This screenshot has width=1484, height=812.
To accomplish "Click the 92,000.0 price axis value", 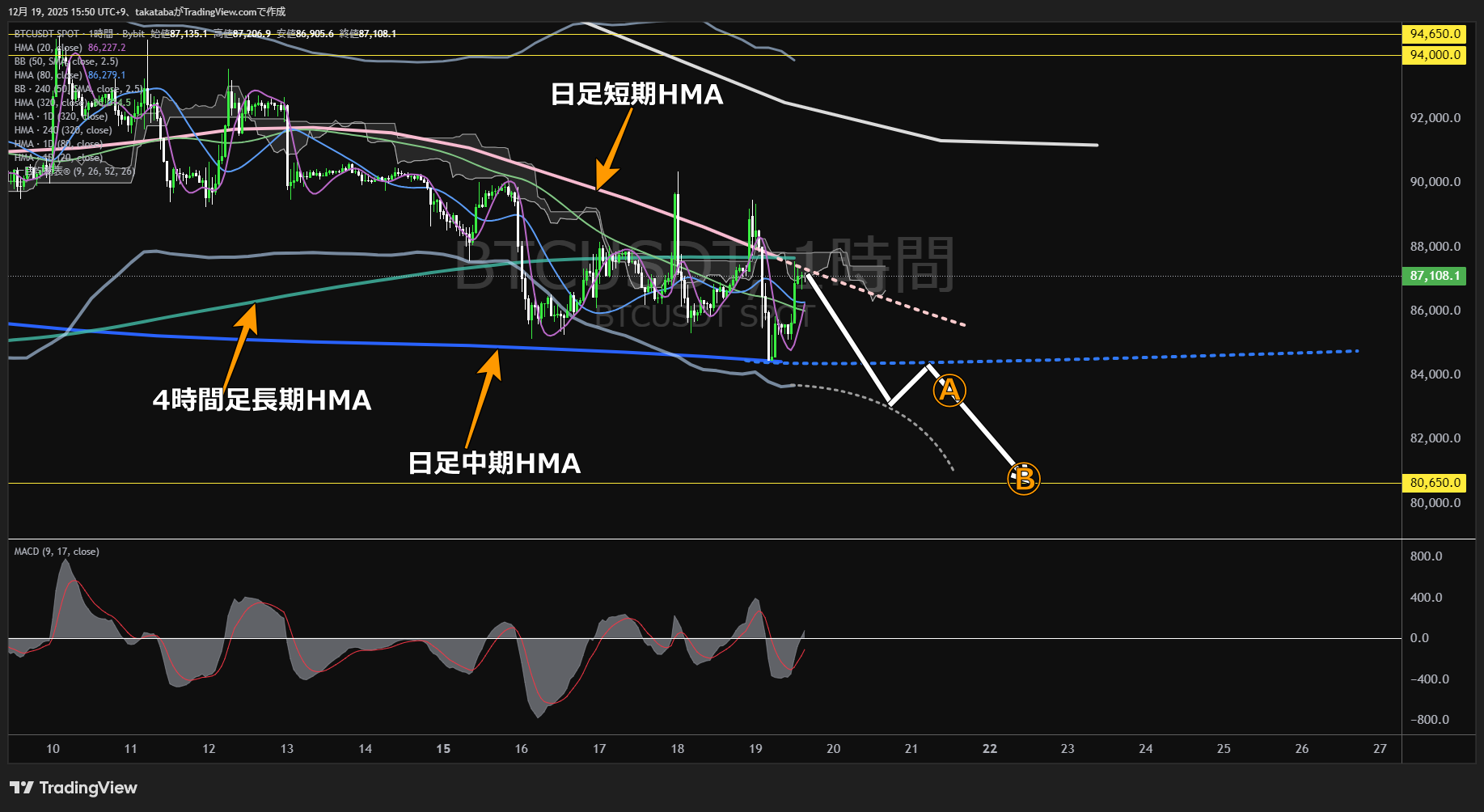I will (1435, 118).
